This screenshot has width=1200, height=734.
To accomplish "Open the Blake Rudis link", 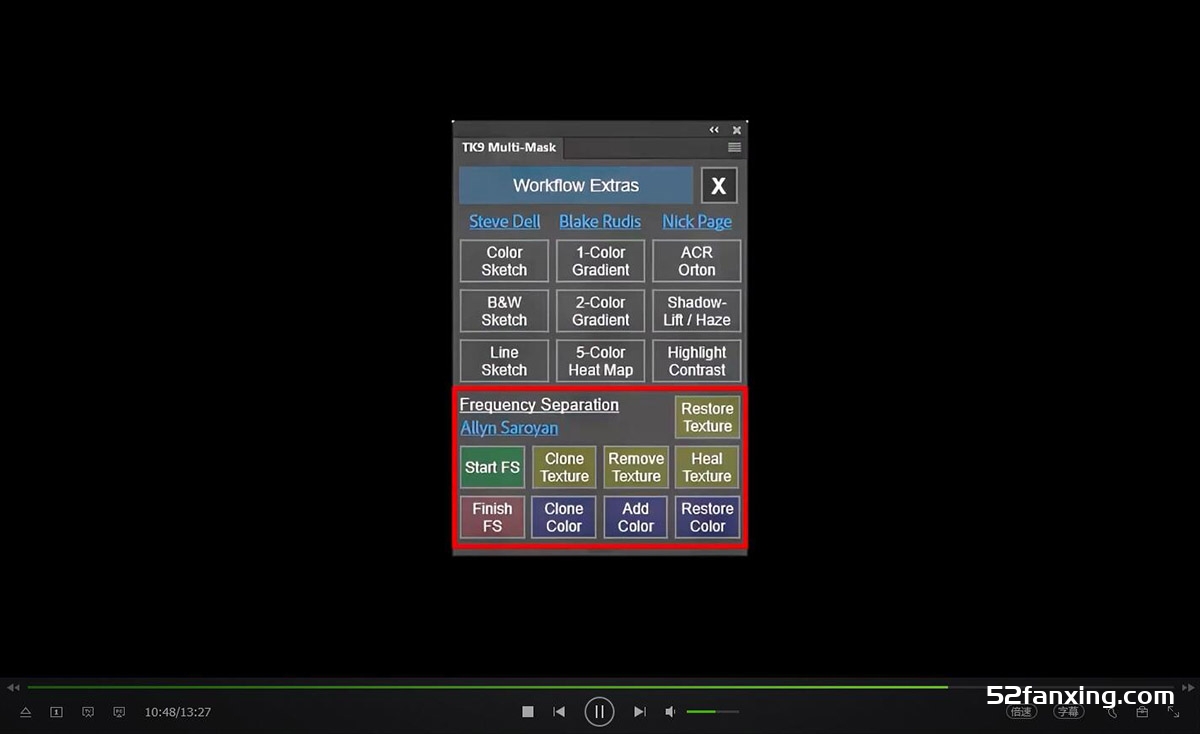I will tap(600, 222).
